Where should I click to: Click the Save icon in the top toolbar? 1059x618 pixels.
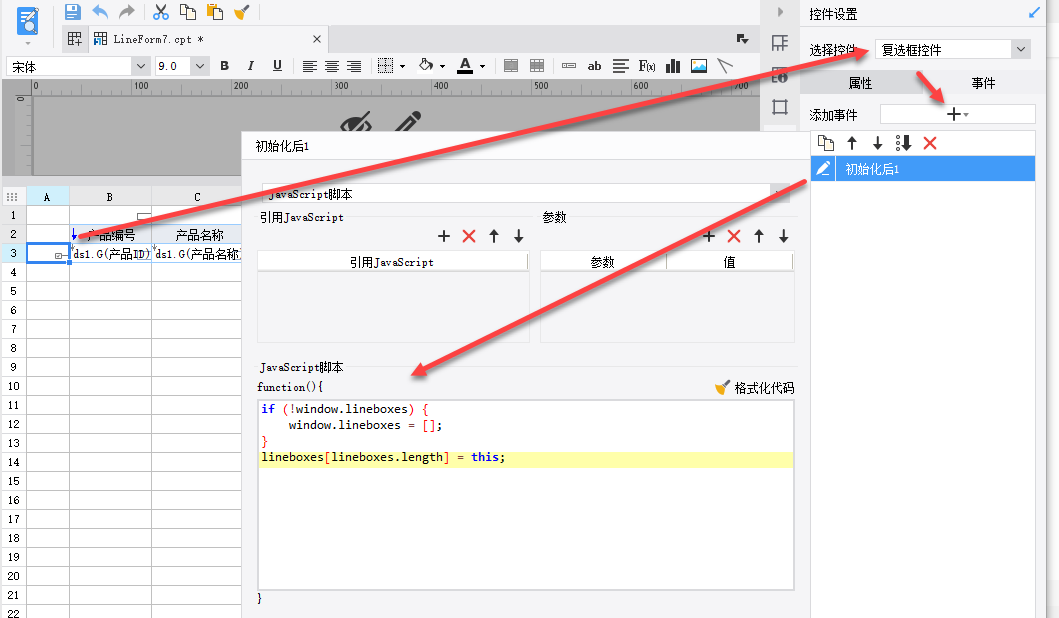coord(72,11)
